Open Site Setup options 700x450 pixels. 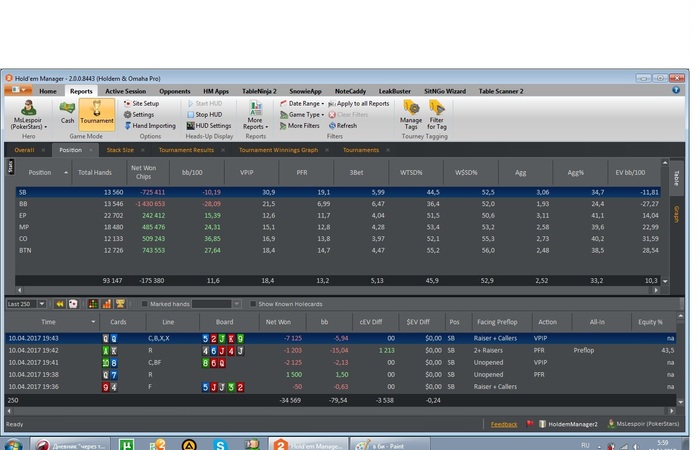pyautogui.click(x=141, y=103)
